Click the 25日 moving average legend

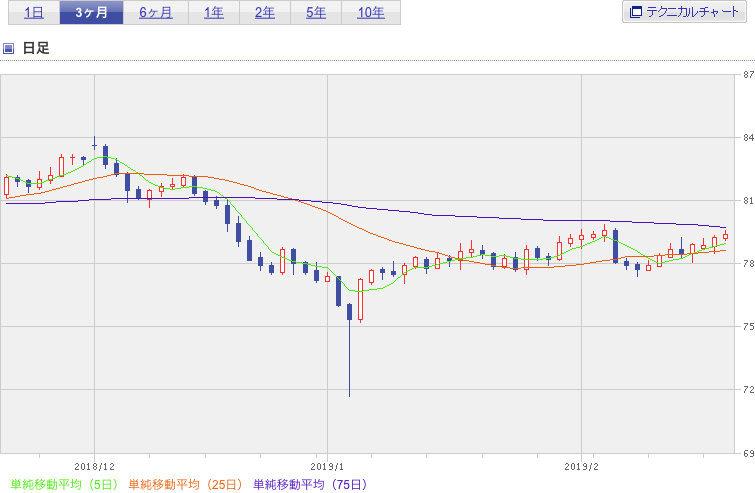point(185,484)
